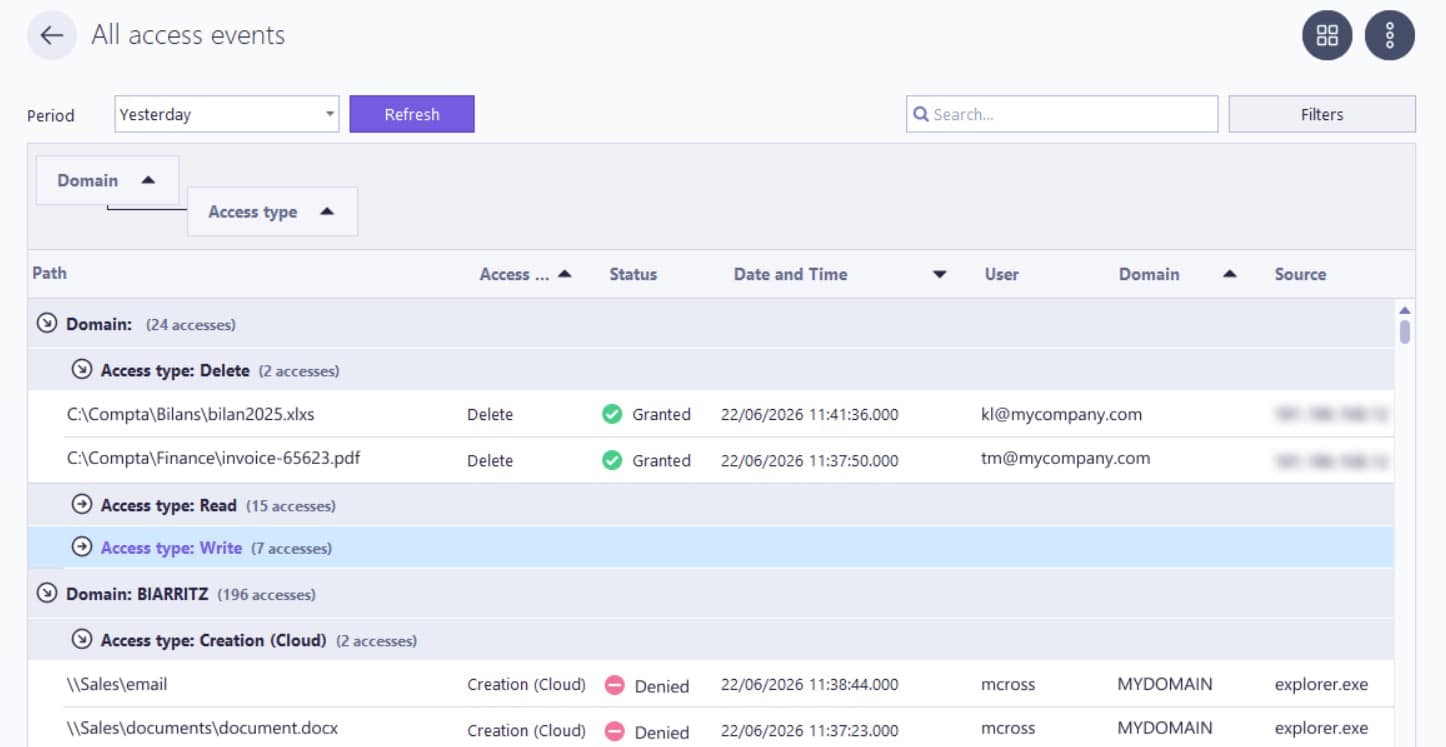Click the 22/06/2026 11:38:44.000 timestamp
Image resolution: width=1446 pixels, height=747 pixels.
pyautogui.click(x=810, y=685)
